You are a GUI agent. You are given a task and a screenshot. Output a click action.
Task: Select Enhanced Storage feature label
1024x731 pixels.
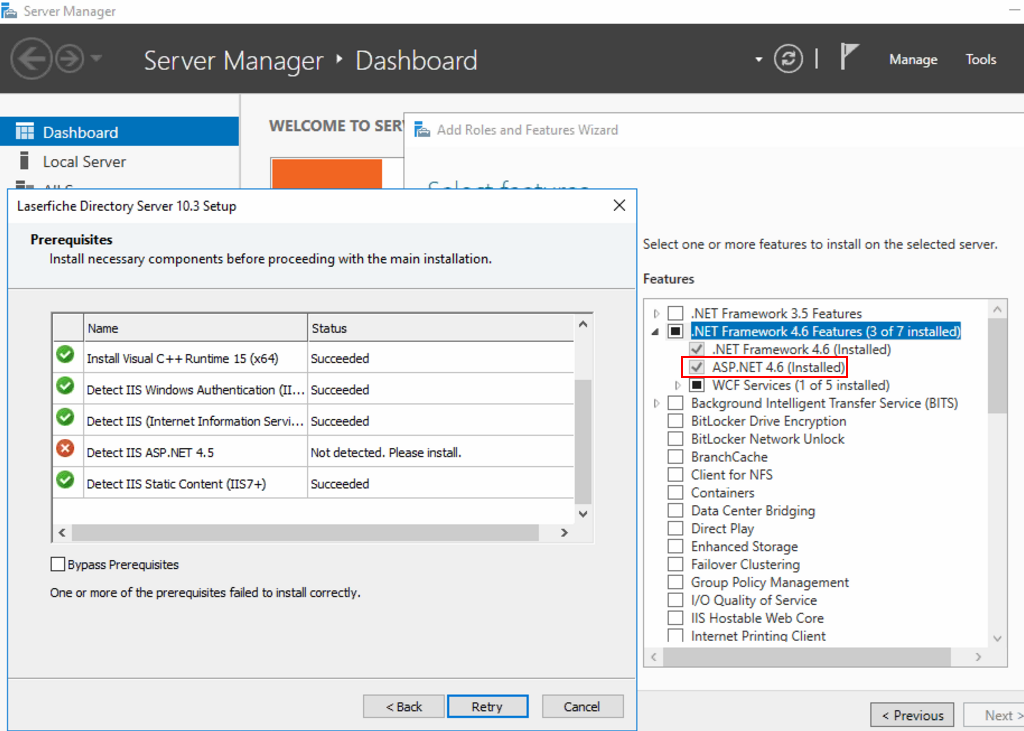click(x=744, y=546)
